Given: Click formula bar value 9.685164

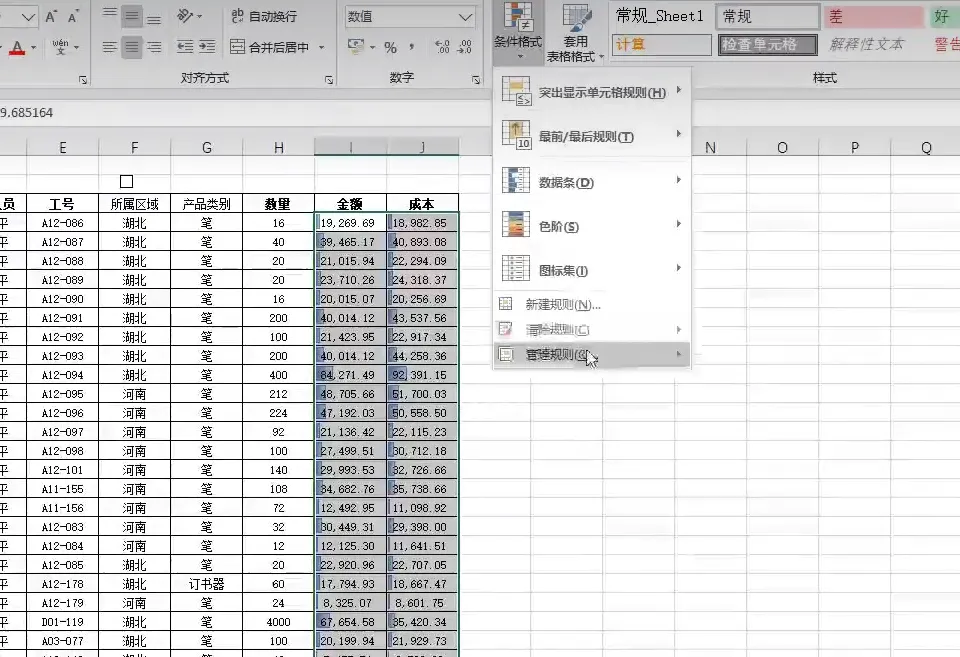Looking at the screenshot, I should [x=26, y=113].
